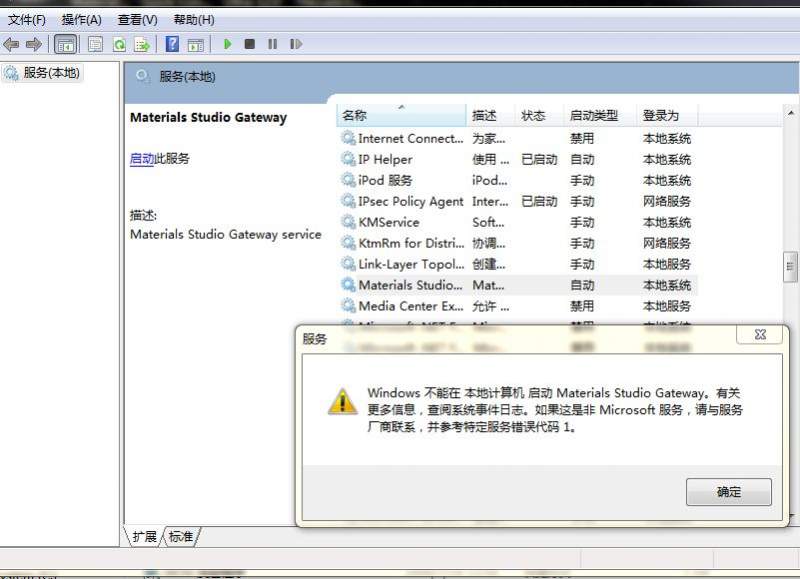Switch to the 标准 tab
Image resolution: width=800 pixels, height=579 pixels.
[181, 537]
